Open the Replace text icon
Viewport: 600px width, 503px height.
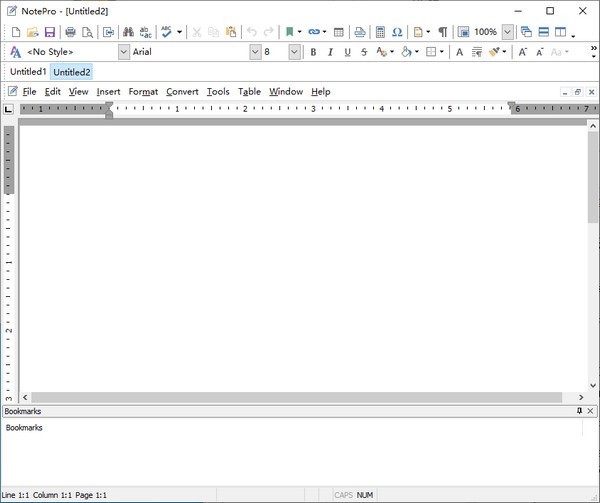145,32
